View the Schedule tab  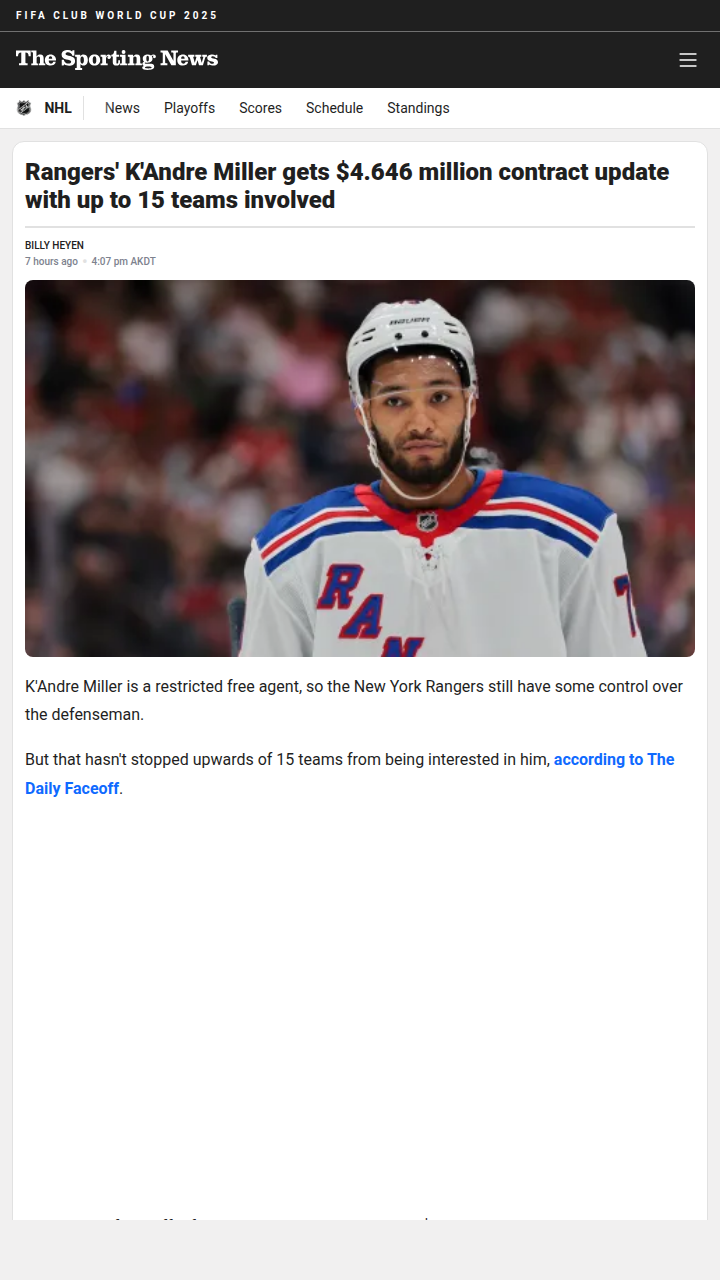click(334, 108)
